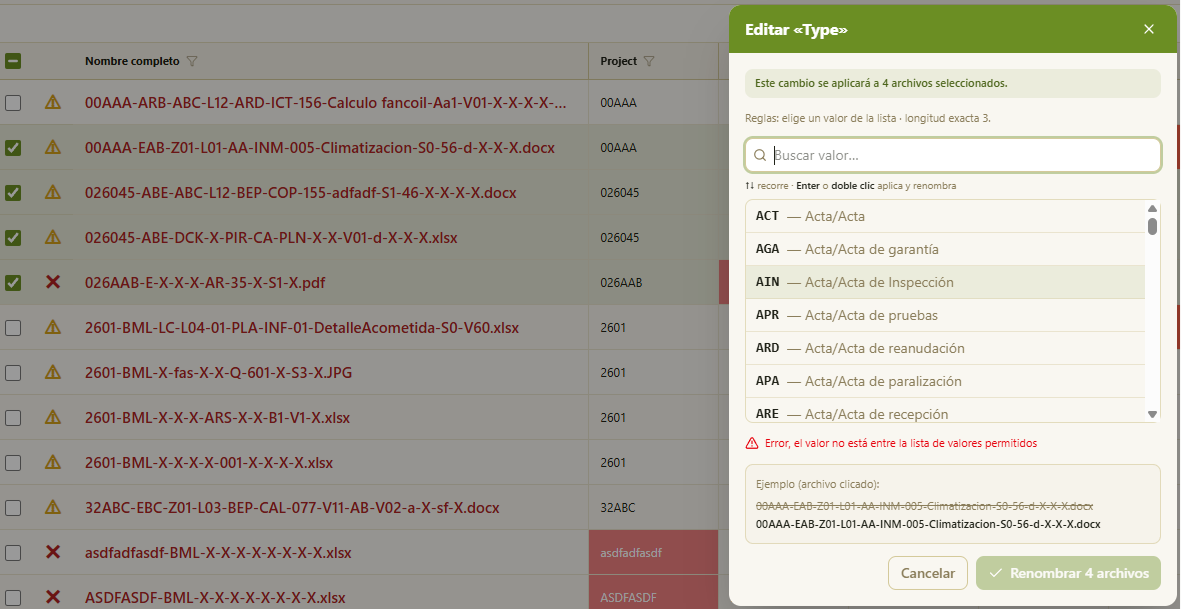Close the Editar «Type» dialog
This screenshot has height=609, width=1181.
[1149, 29]
